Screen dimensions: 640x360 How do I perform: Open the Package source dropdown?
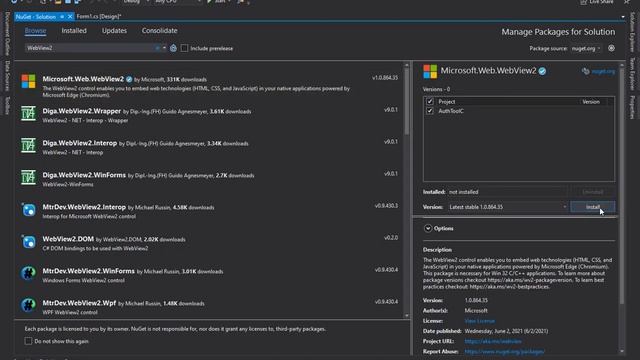586,48
